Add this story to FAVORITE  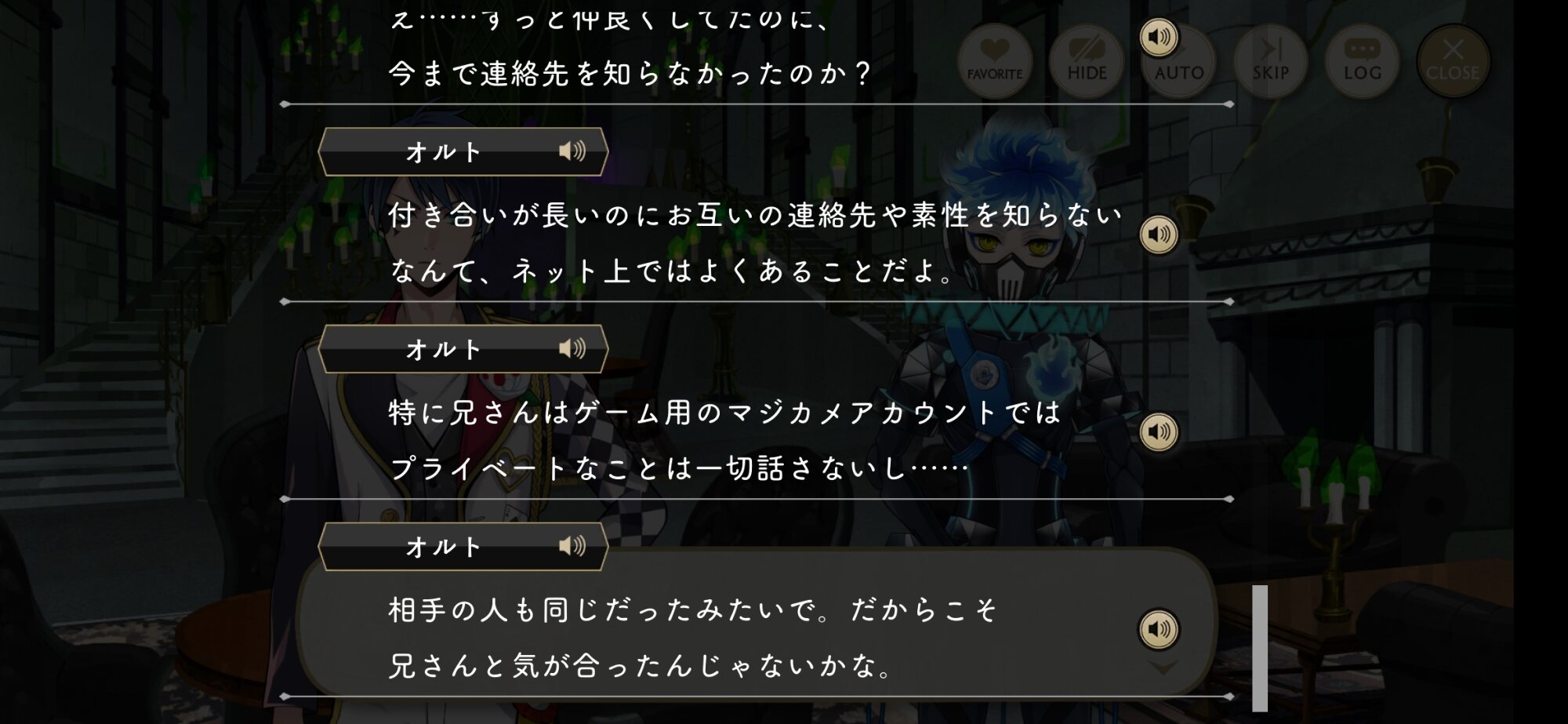pos(995,61)
